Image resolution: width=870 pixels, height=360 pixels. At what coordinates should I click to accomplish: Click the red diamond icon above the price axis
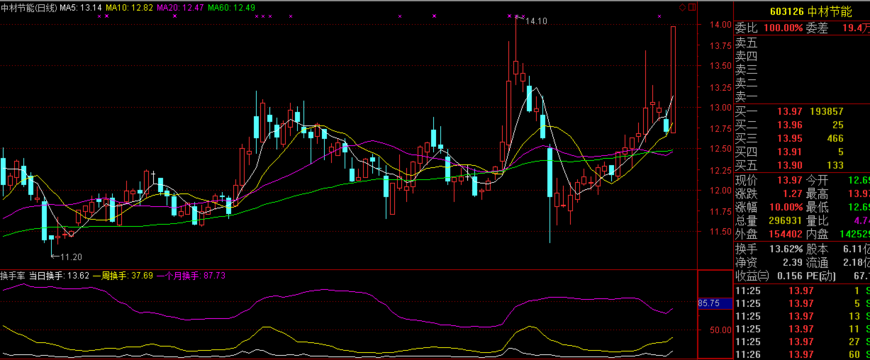682,7
